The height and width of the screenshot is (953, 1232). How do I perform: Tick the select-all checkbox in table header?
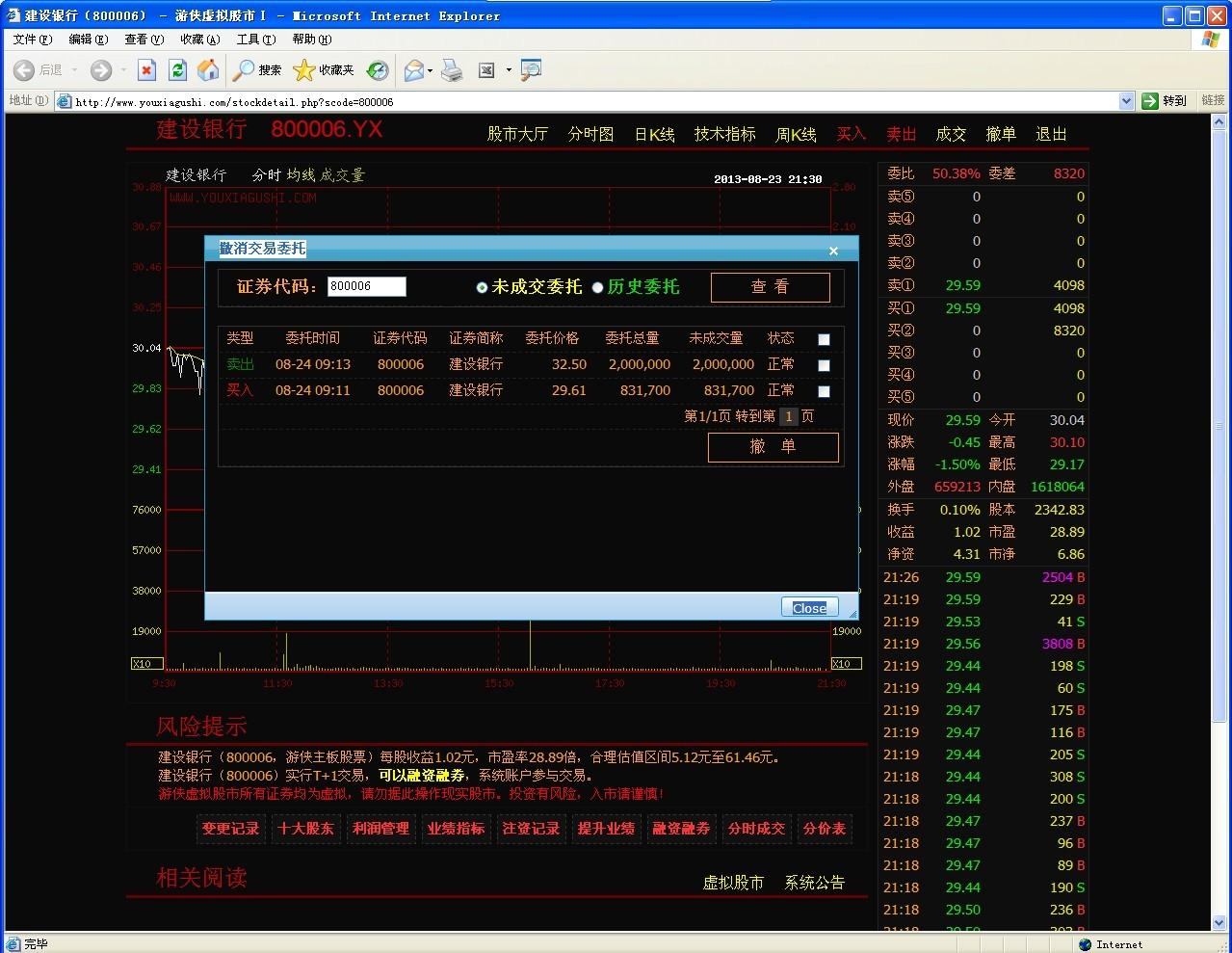(824, 339)
